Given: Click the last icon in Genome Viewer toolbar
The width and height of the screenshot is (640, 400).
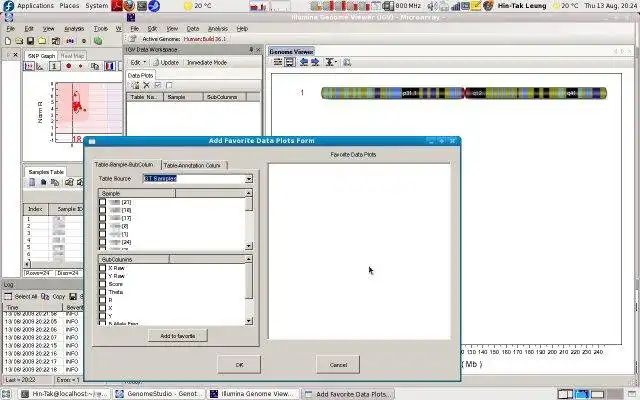Looking at the screenshot, I should click(347, 62).
